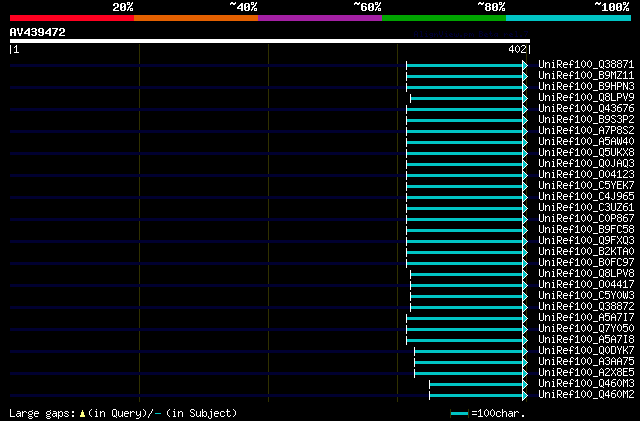
Task: Click the orange ~40% identity legend segment
Action: tap(196, 18)
